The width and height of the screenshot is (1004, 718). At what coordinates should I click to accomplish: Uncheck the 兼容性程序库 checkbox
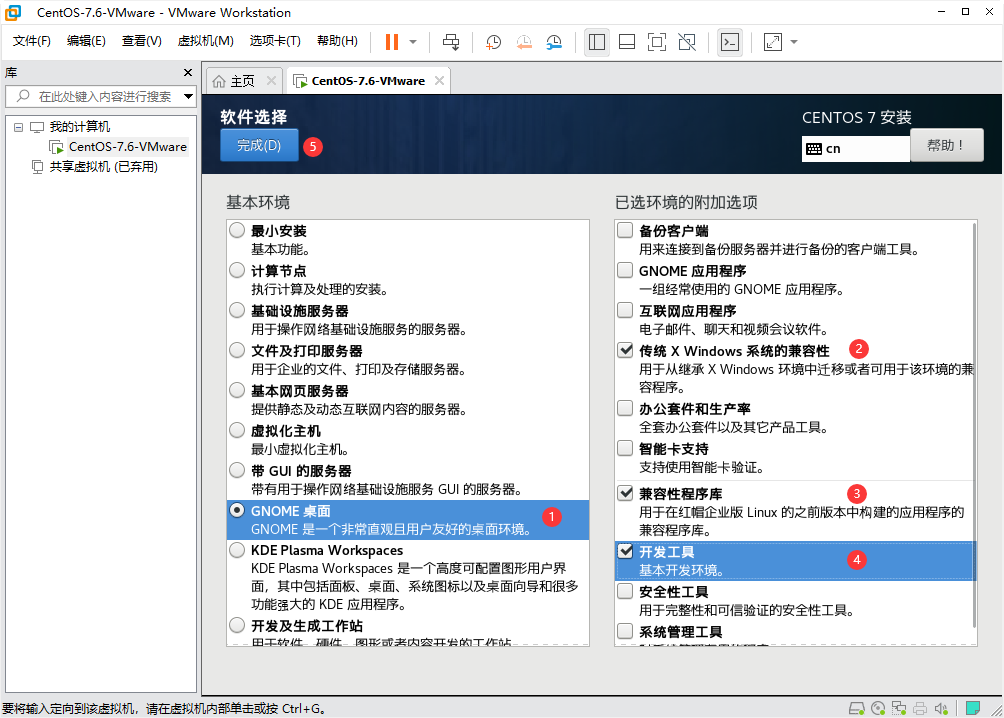tap(625, 493)
